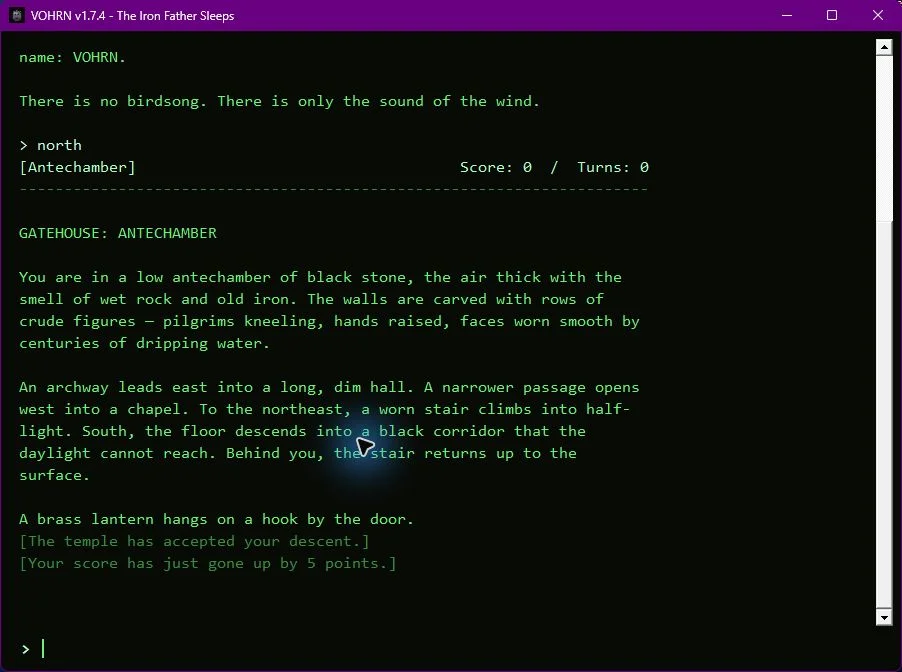Click the '> north' command line
Image resolution: width=902 pixels, height=672 pixels.
click(x=51, y=145)
